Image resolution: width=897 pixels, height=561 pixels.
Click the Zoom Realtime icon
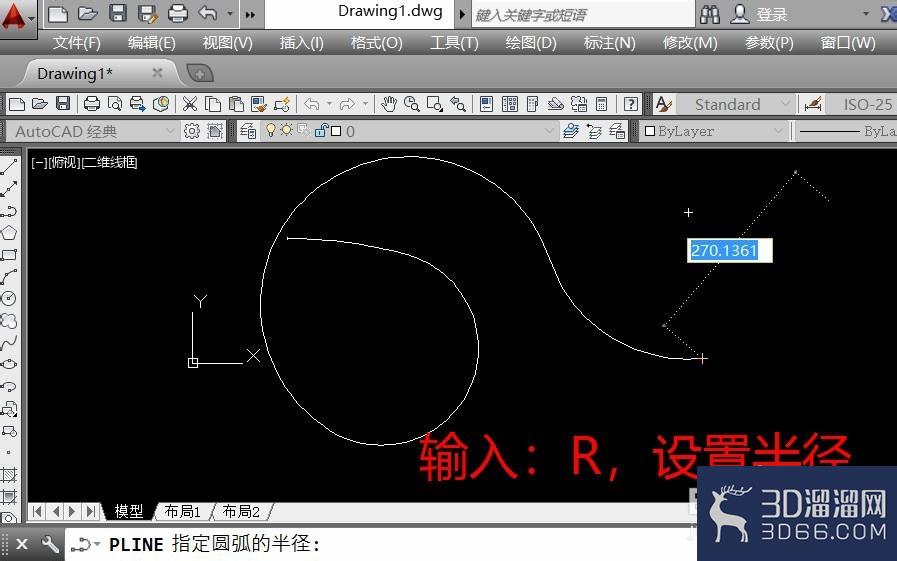411,104
